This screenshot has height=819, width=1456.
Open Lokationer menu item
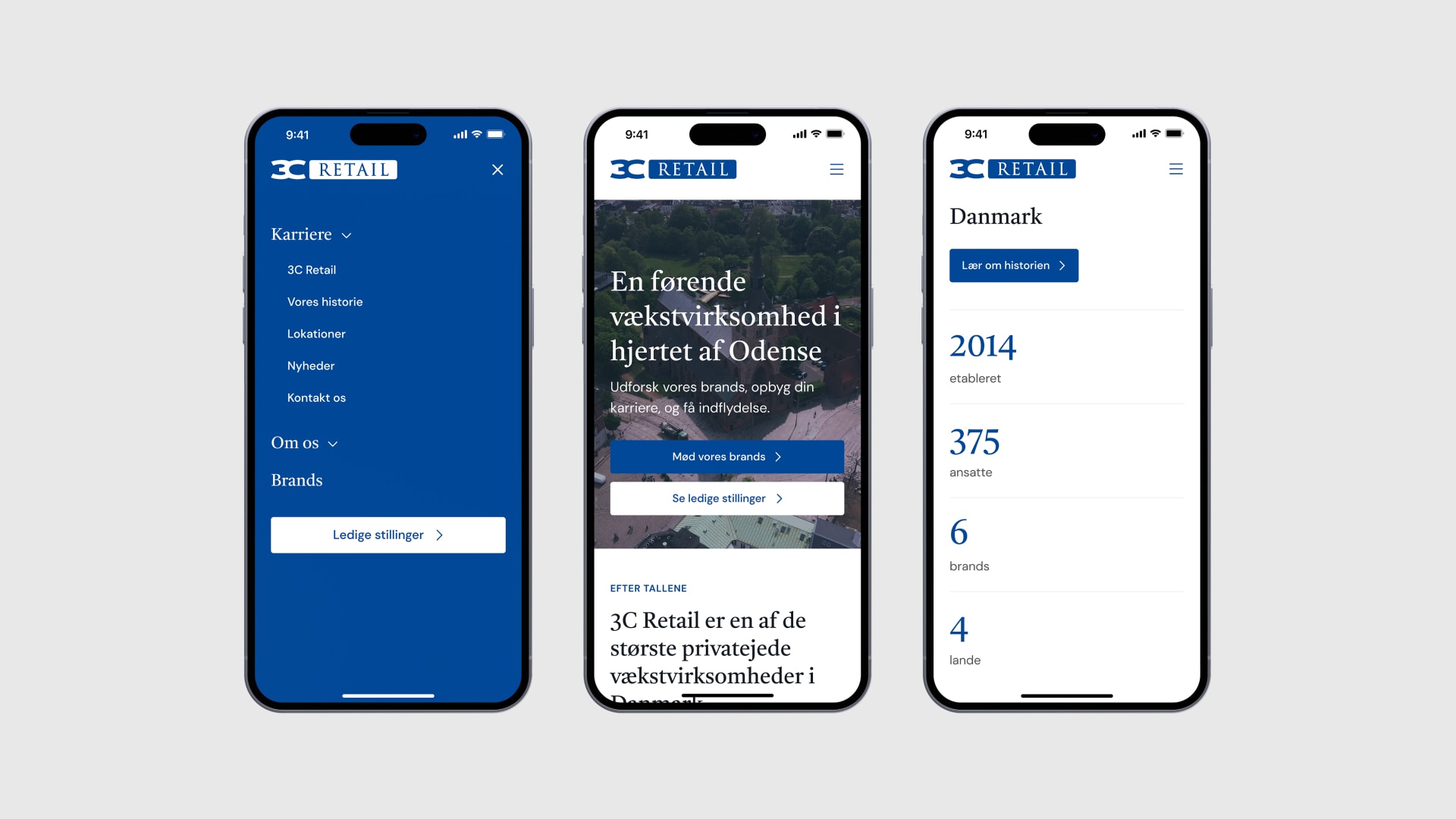pyautogui.click(x=316, y=333)
